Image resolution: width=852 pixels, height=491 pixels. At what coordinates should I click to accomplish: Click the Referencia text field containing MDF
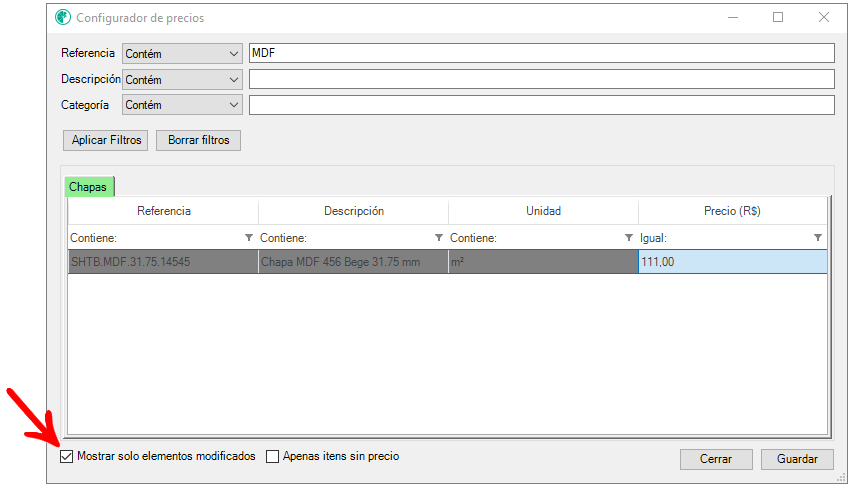[x=541, y=54]
